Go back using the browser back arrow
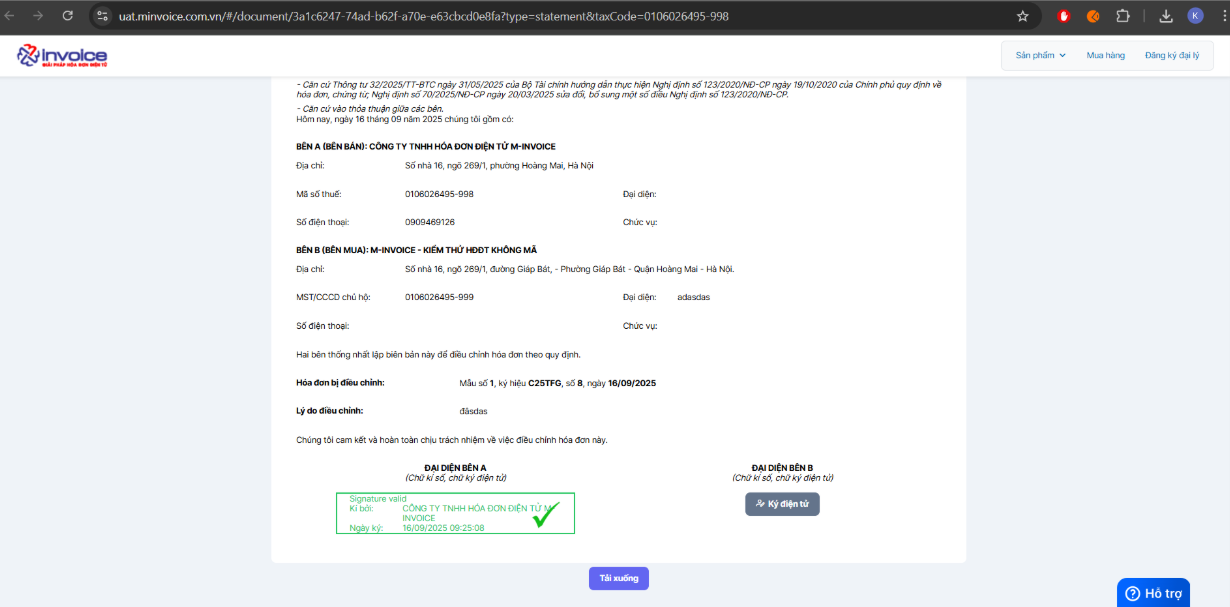The image size is (1230, 607). (x=10, y=16)
